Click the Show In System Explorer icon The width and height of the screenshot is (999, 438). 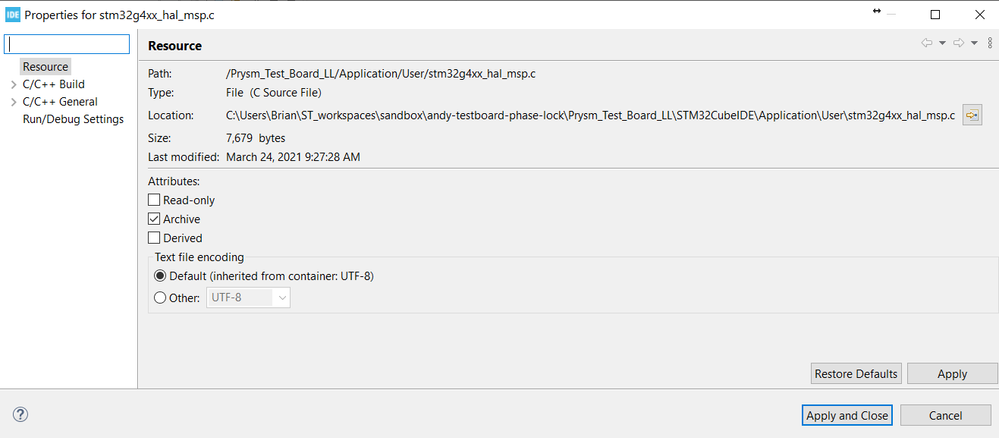click(x=971, y=116)
